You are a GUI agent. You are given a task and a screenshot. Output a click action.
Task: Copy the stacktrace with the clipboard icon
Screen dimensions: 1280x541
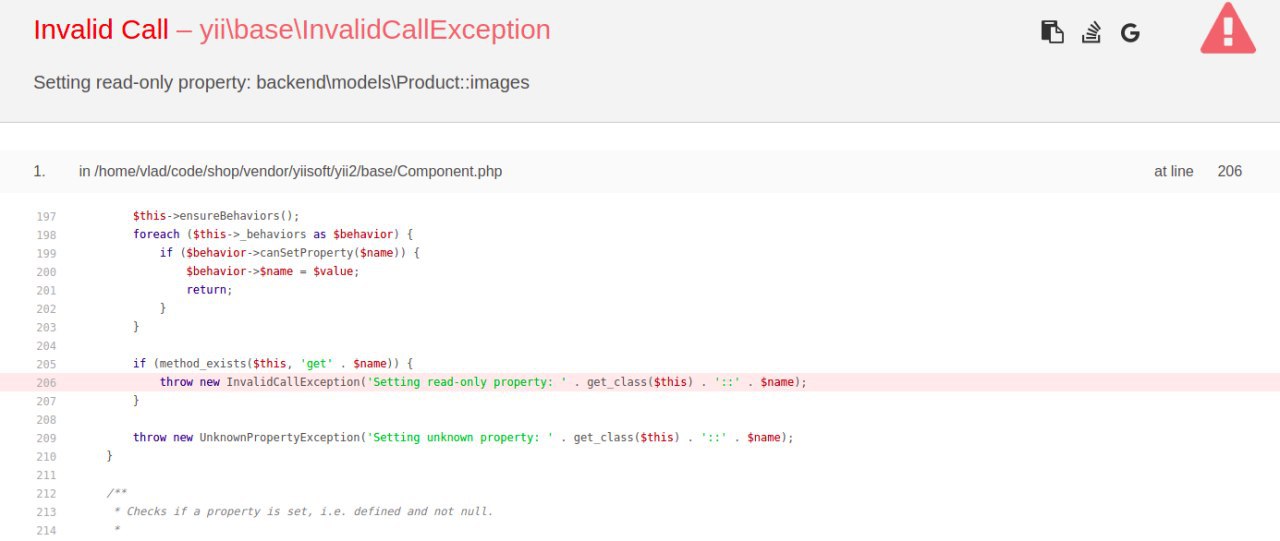click(x=1052, y=32)
